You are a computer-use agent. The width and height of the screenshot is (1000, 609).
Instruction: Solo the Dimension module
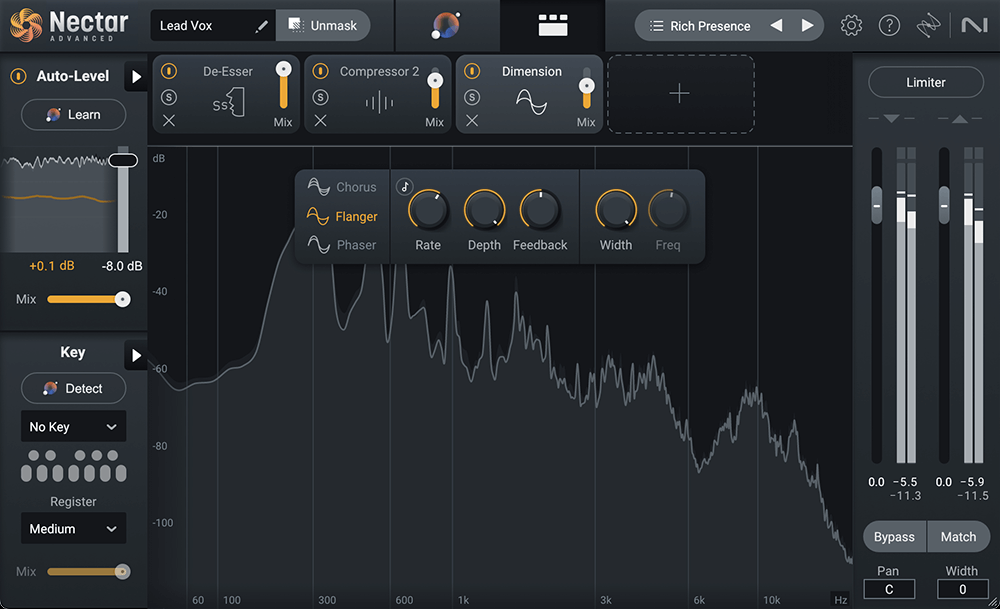click(x=471, y=97)
